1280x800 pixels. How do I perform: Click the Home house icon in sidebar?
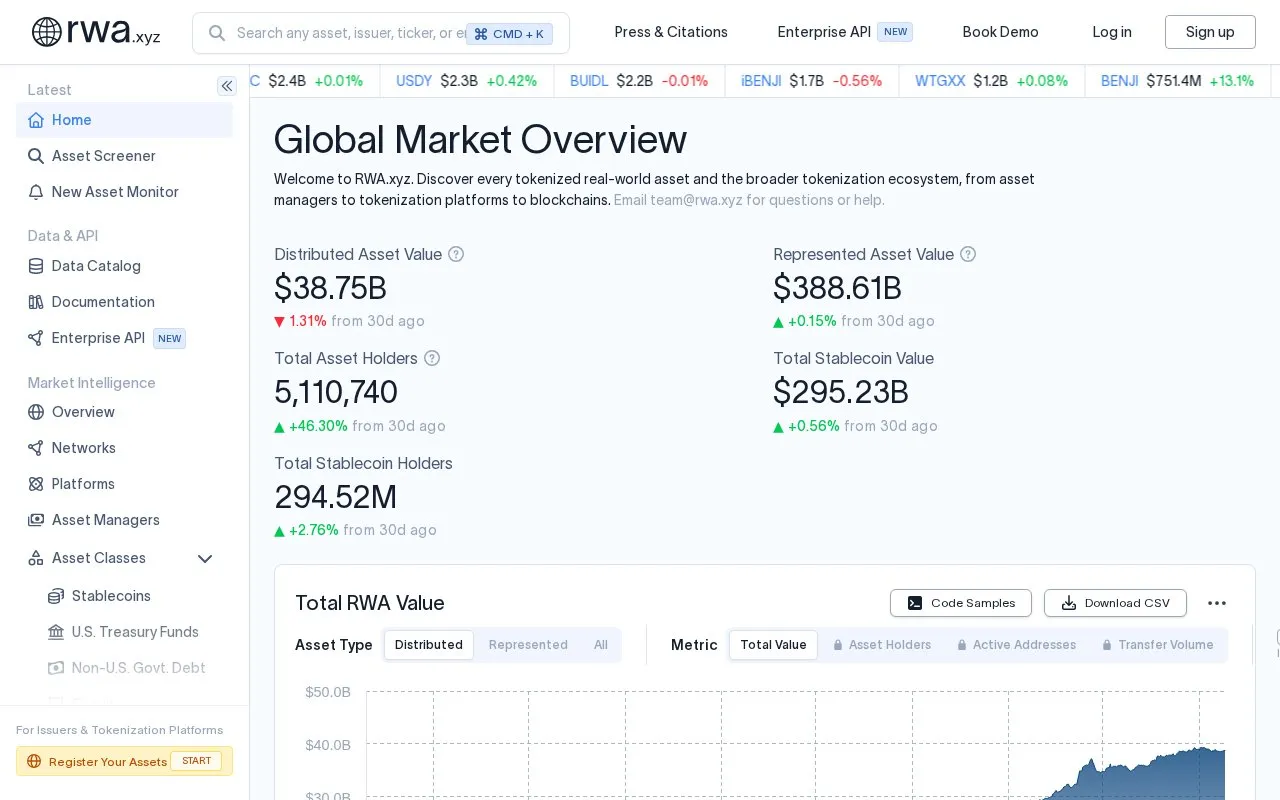36,120
